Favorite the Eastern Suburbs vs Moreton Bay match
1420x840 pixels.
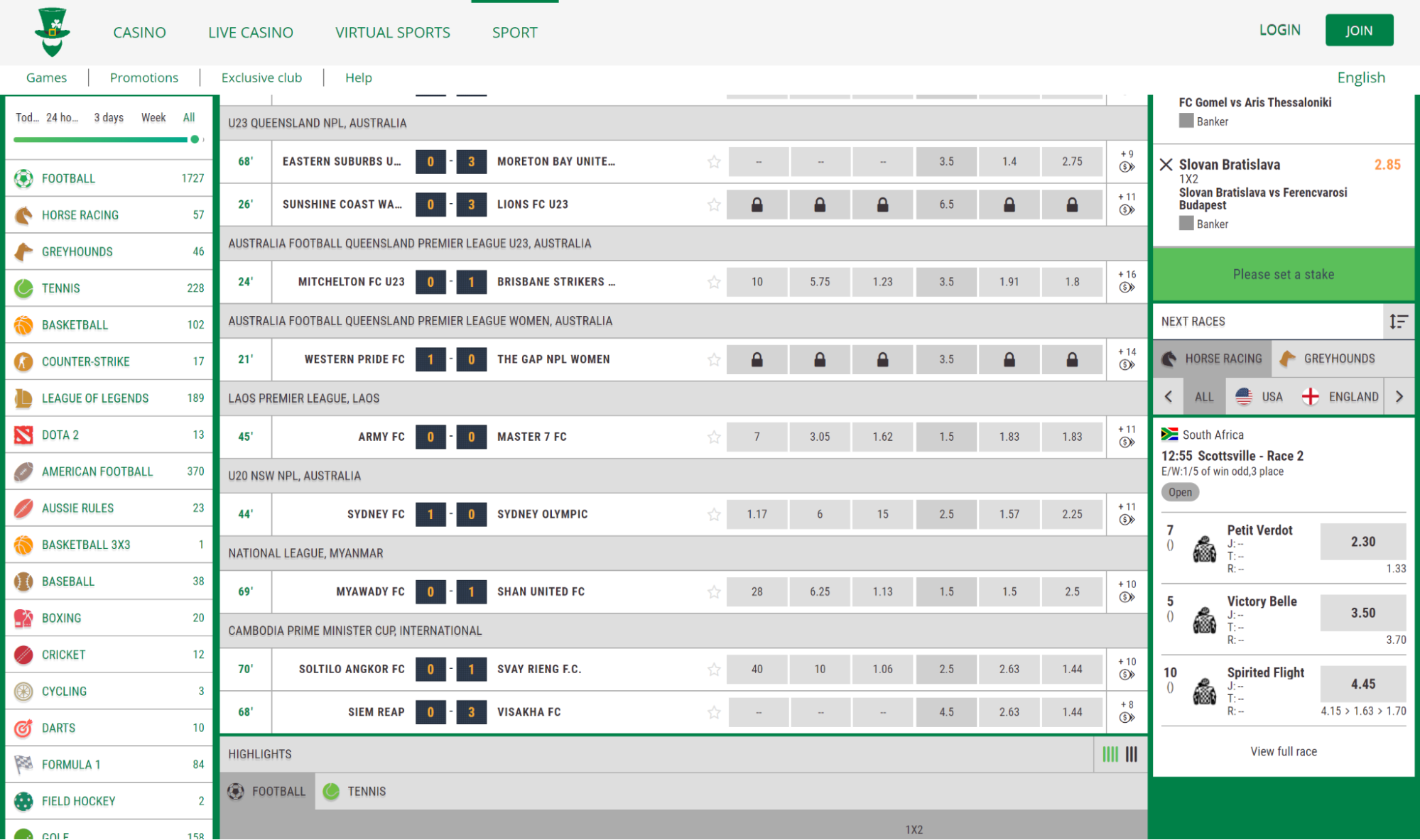(x=714, y=162)
